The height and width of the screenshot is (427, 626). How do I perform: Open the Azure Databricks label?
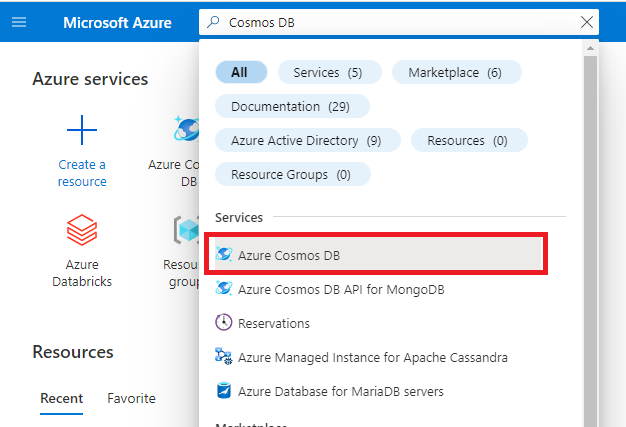point(82,273)
